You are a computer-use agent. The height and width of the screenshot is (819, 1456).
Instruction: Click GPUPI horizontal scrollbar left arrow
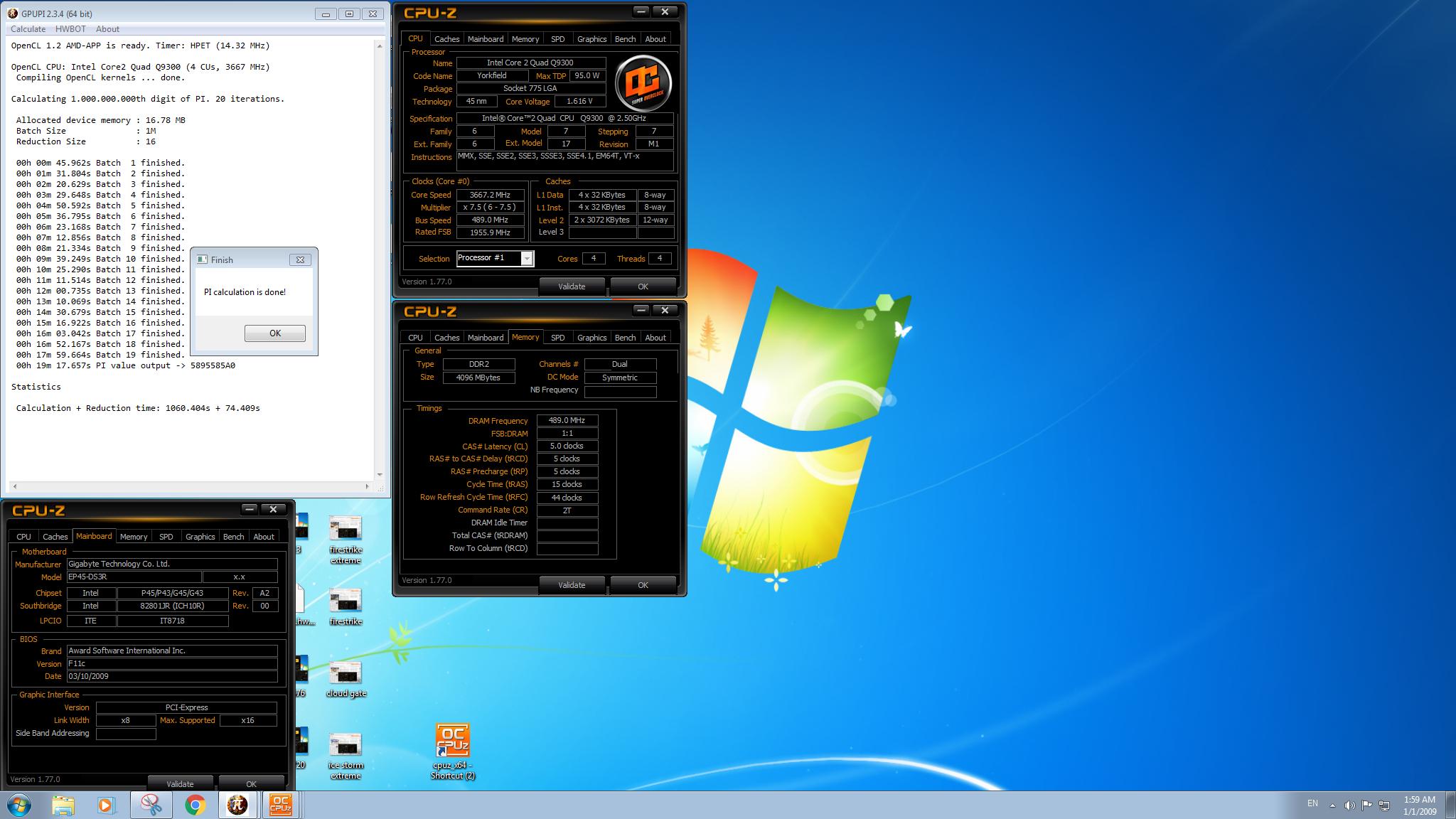15,487
